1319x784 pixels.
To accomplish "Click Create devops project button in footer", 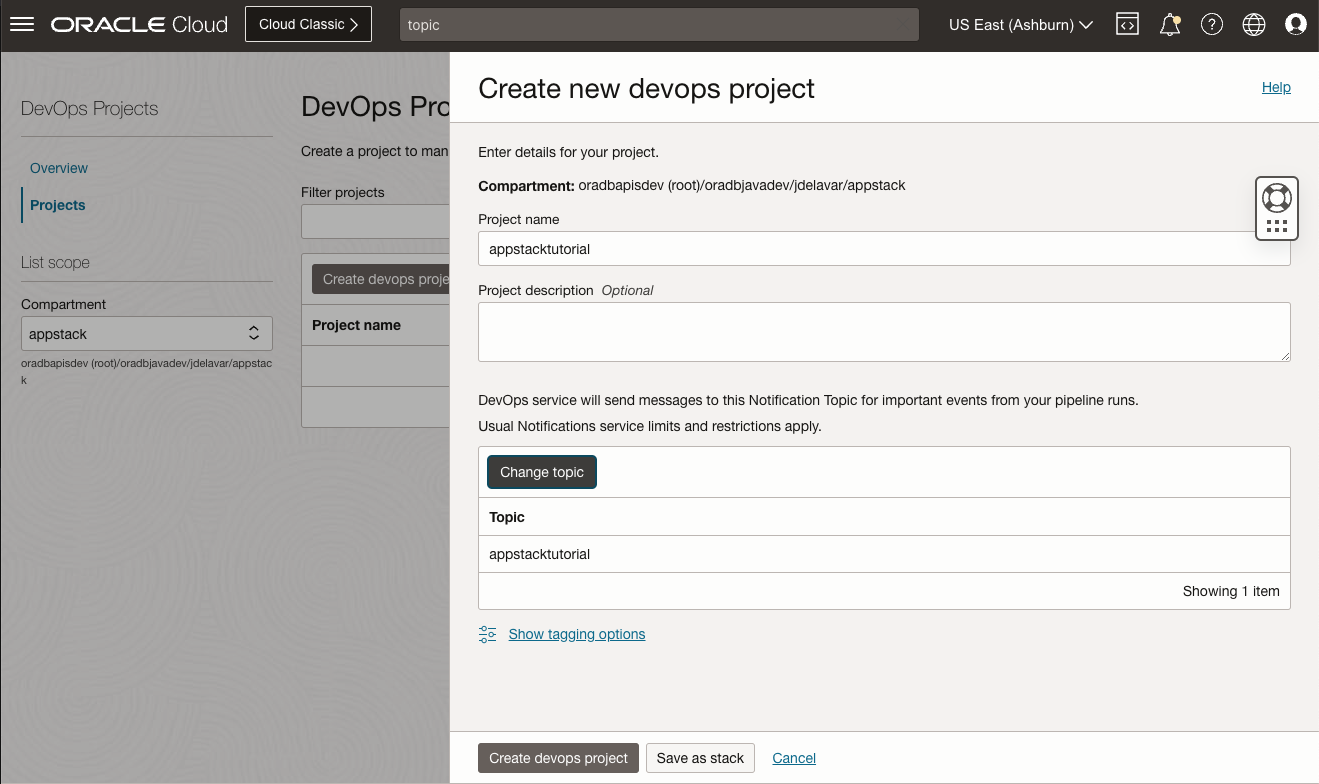I will pyautogui.click(x=558, y=758).
